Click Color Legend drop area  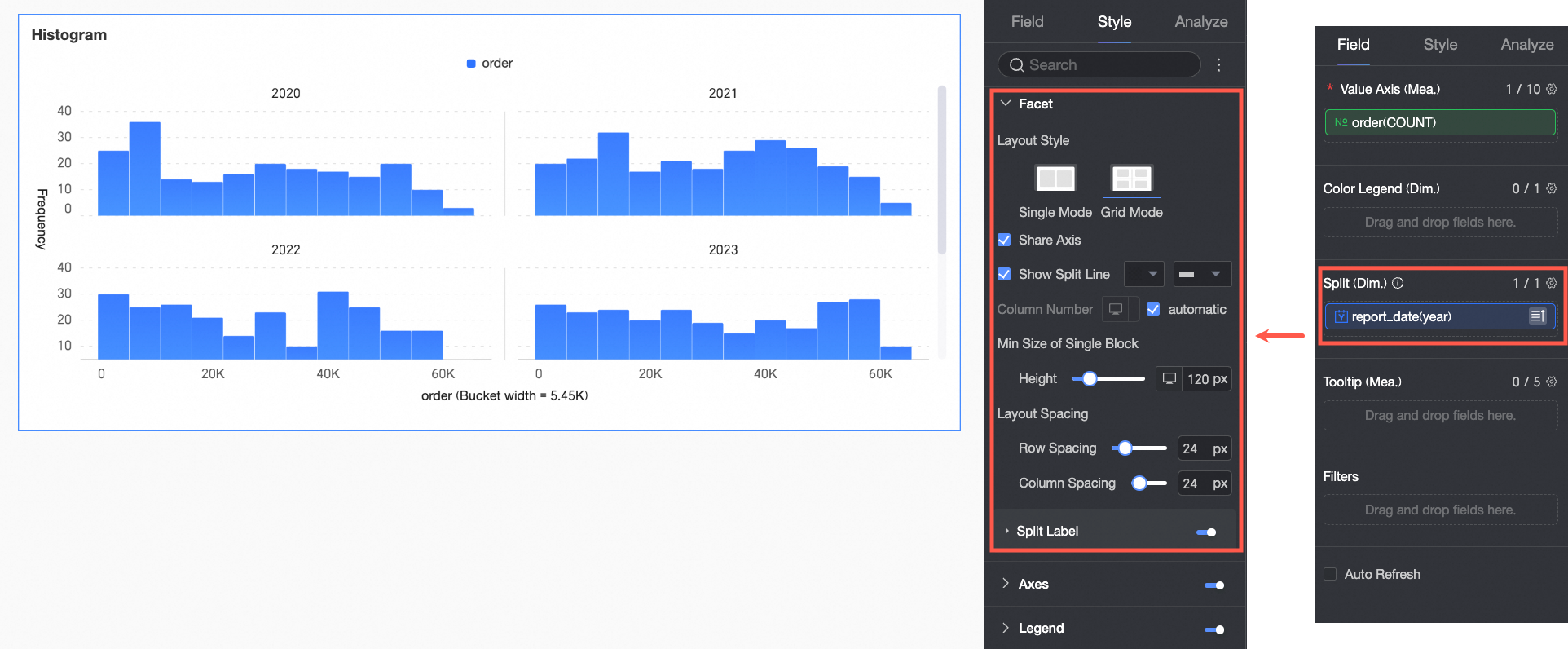1440,222
